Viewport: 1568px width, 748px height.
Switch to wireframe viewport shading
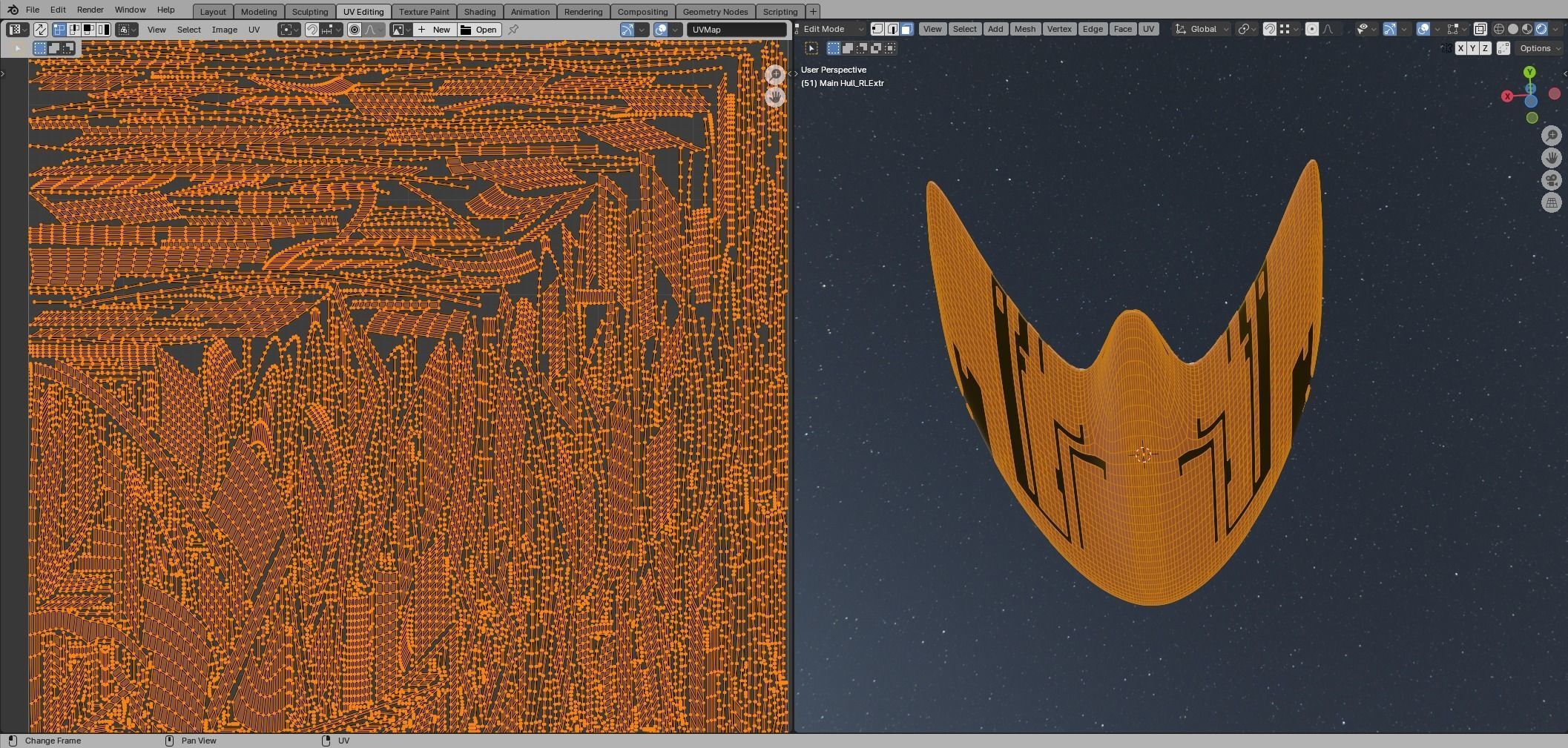click(1499, 29)
